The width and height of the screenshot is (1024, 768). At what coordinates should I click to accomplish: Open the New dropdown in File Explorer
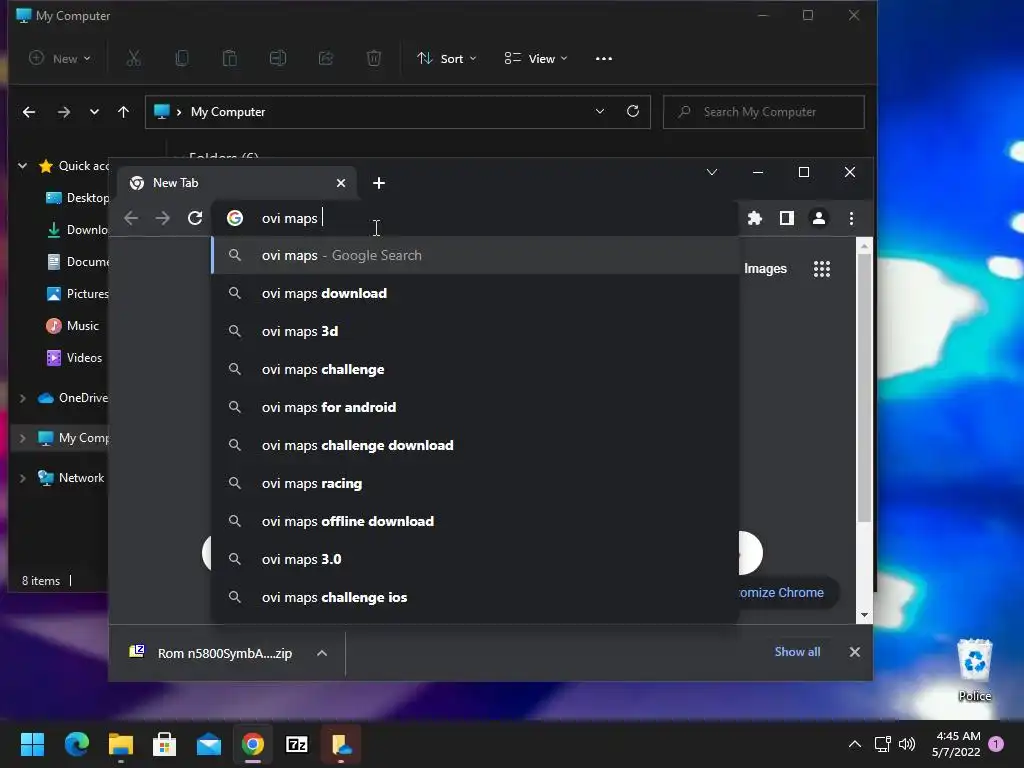[x=59, y=58]
